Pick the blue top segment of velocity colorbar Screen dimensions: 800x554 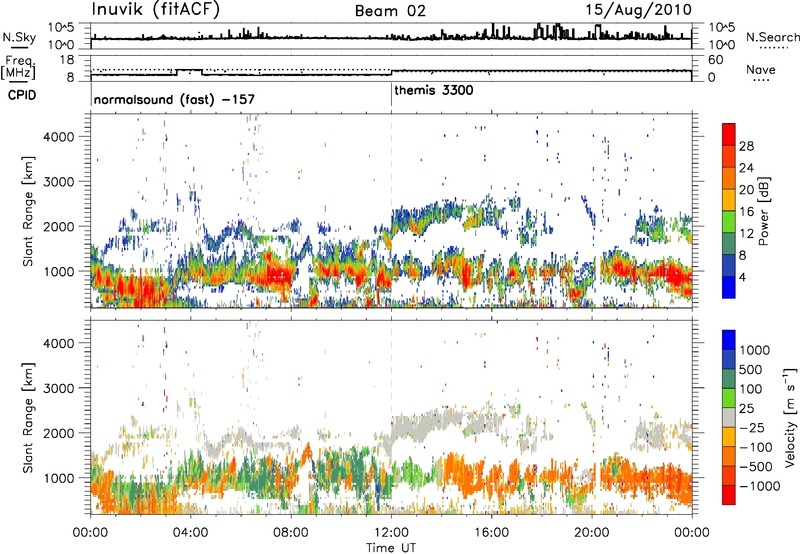[x=729, y=340]
